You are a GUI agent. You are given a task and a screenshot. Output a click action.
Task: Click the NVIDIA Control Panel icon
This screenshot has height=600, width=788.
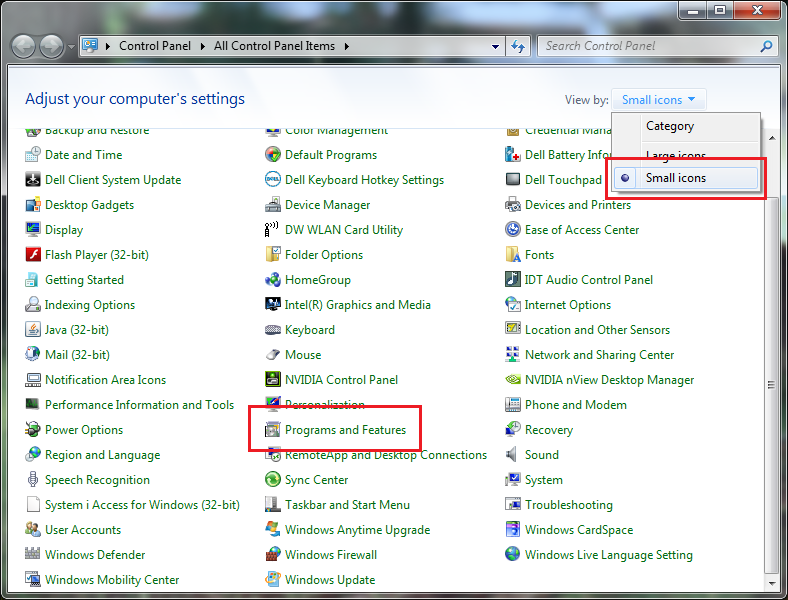click(x=273, y=379)
